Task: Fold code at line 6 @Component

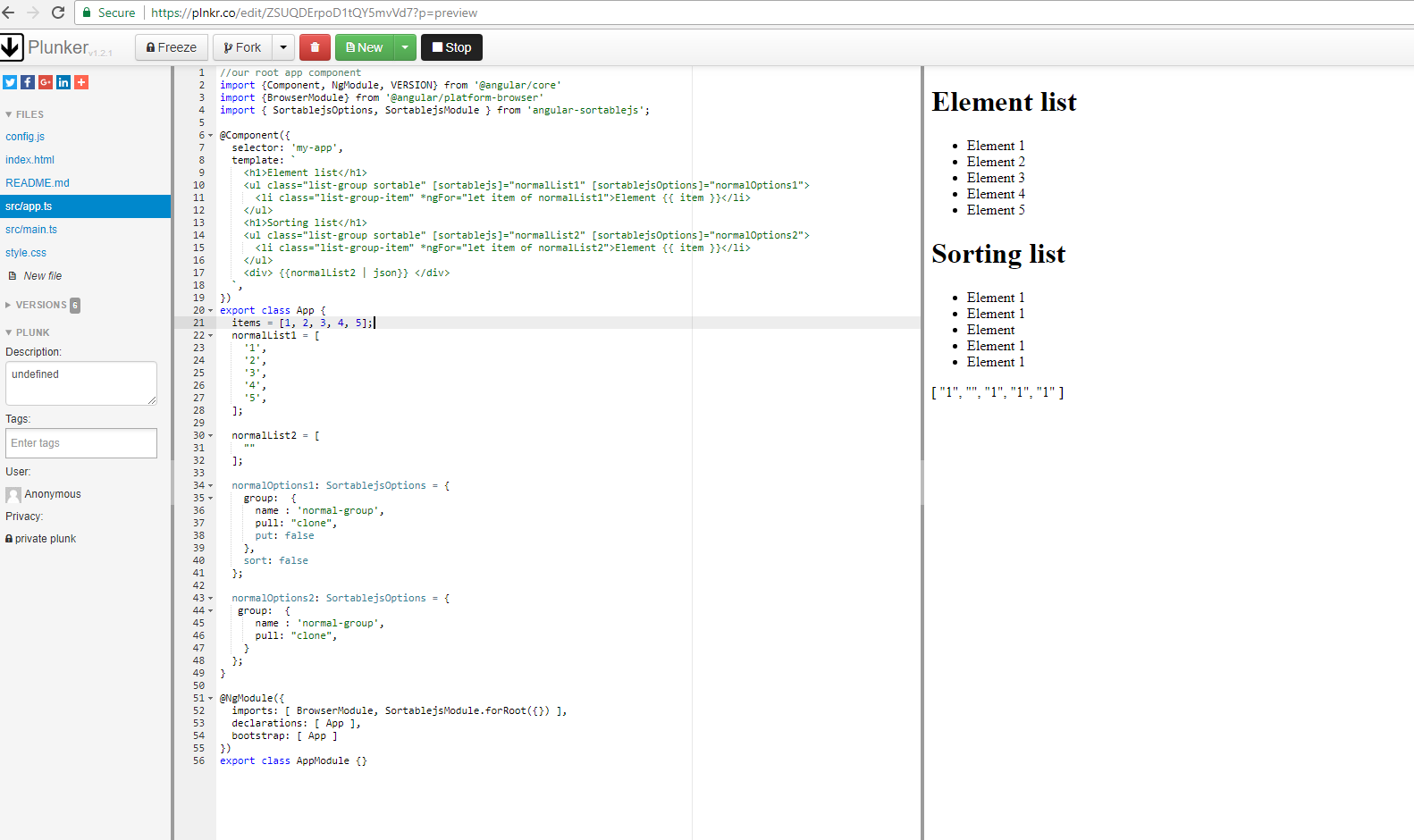Action: [x=211, y=136]
